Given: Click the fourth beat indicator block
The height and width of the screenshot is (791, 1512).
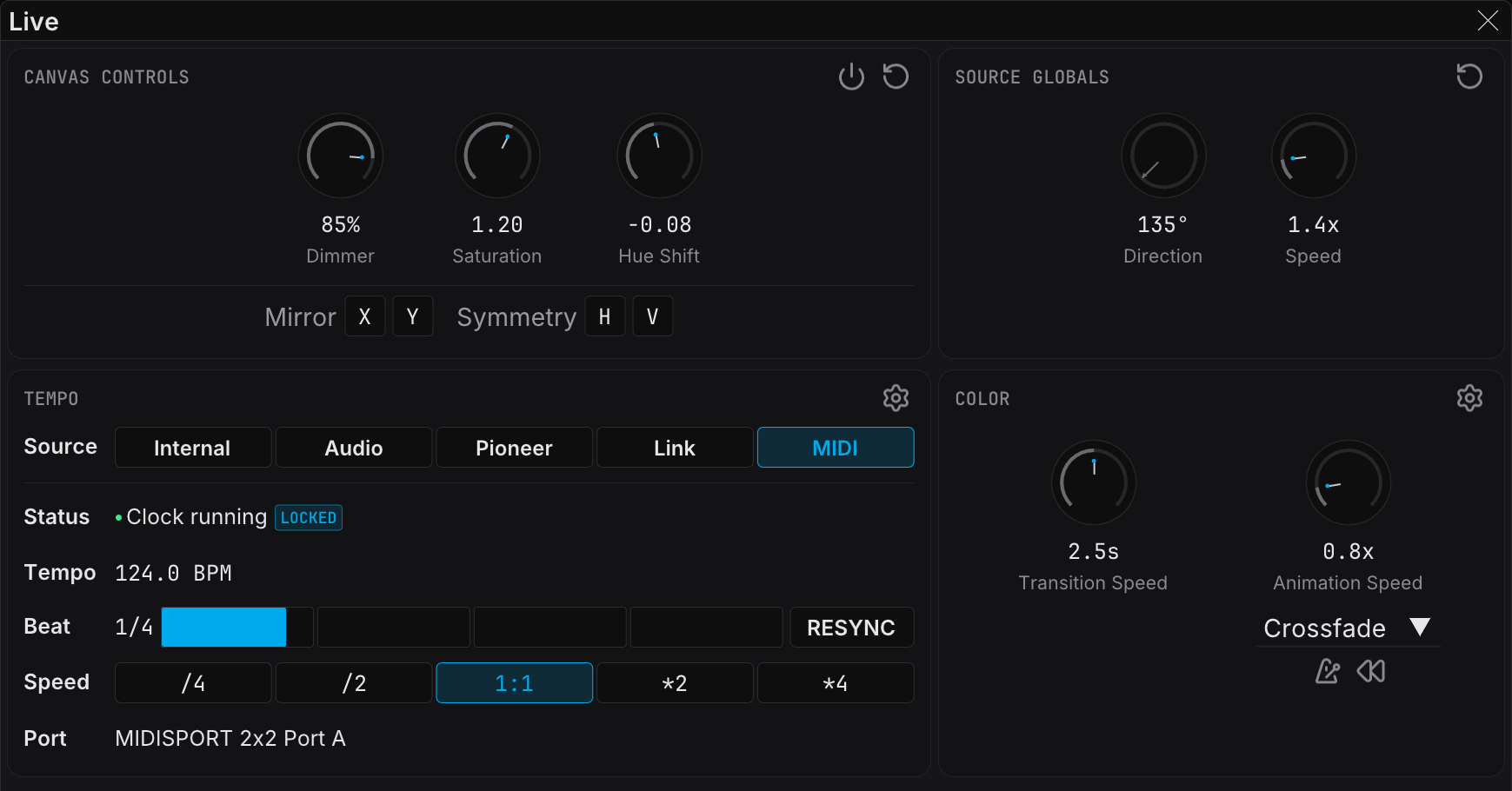Looking at the screenshot, I should point(707,628).
